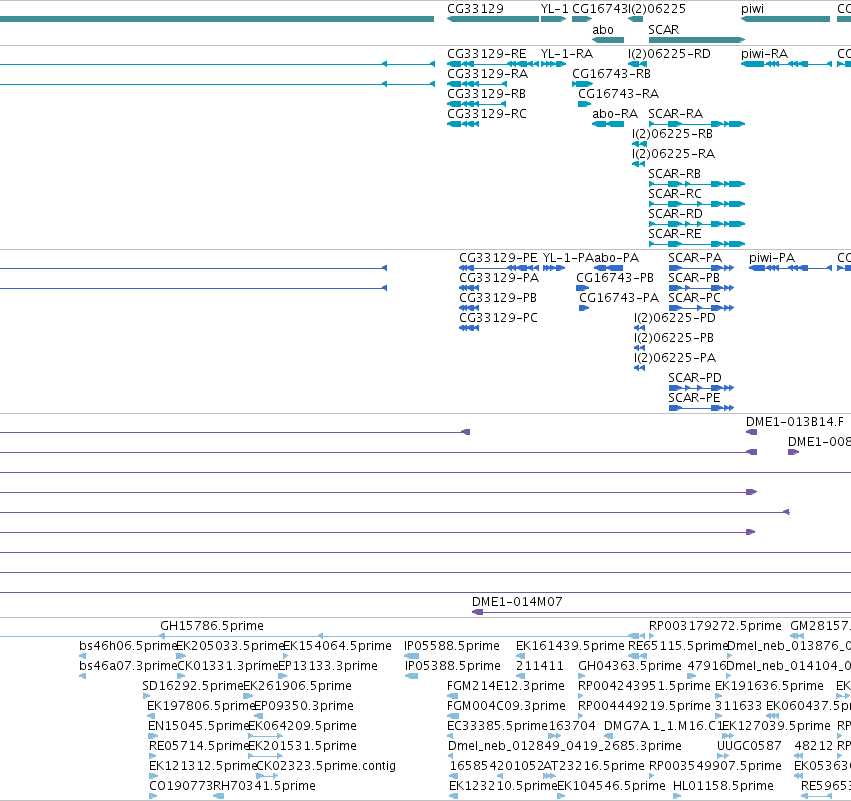Select protein label SCAR-PA
Viewport: 851px width, 801px height.
point(695,258)
